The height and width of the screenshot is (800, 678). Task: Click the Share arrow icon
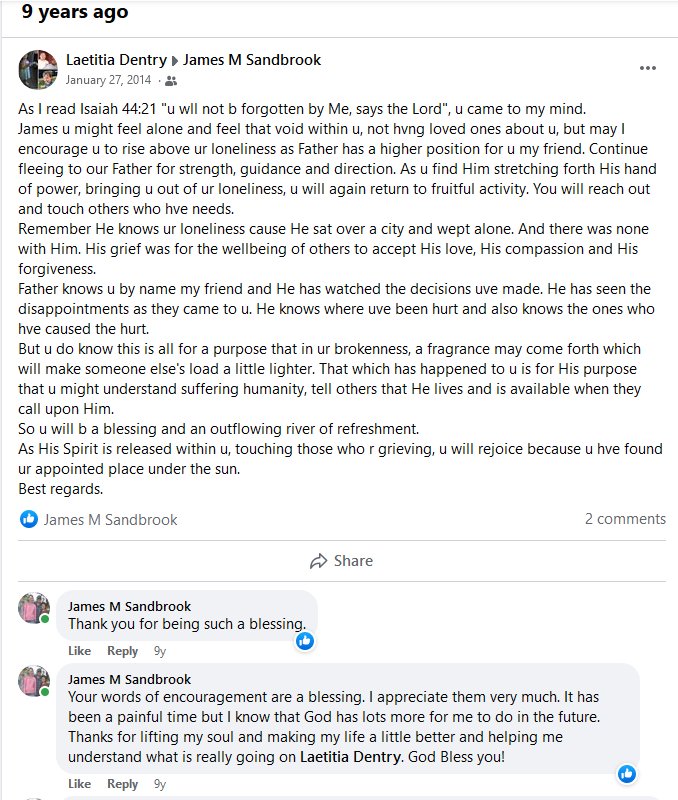319,561
